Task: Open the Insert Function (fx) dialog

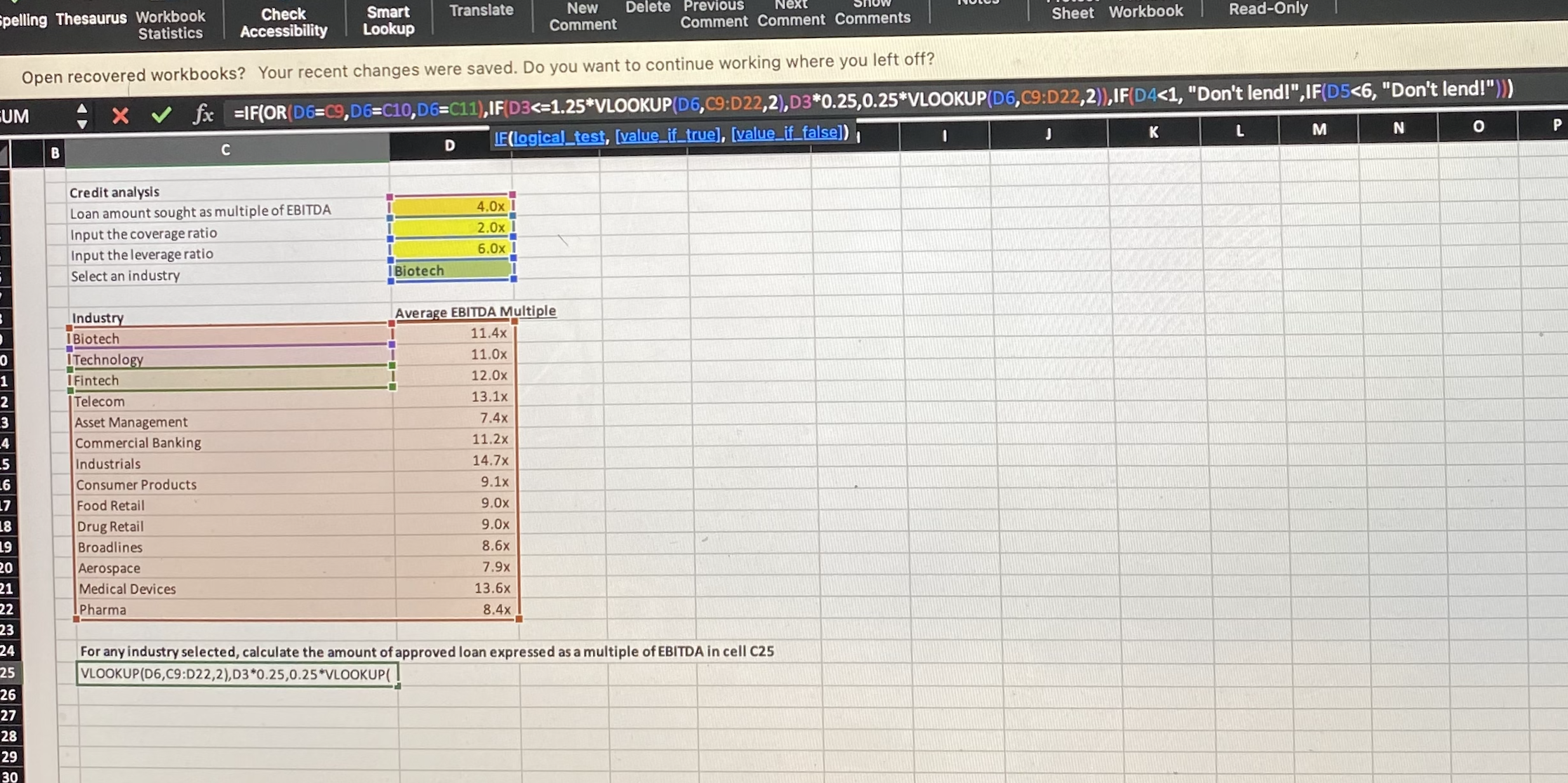Action: coord(204,116)
